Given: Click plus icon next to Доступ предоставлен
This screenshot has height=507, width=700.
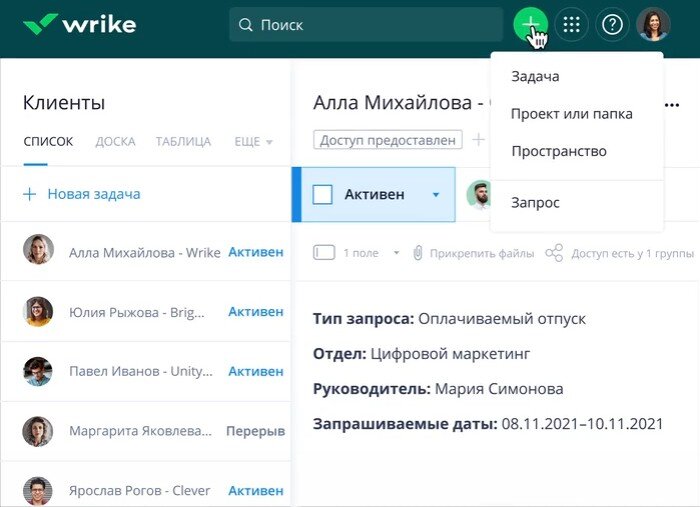Looking at the screenshot, I should [x=478, y=140].
